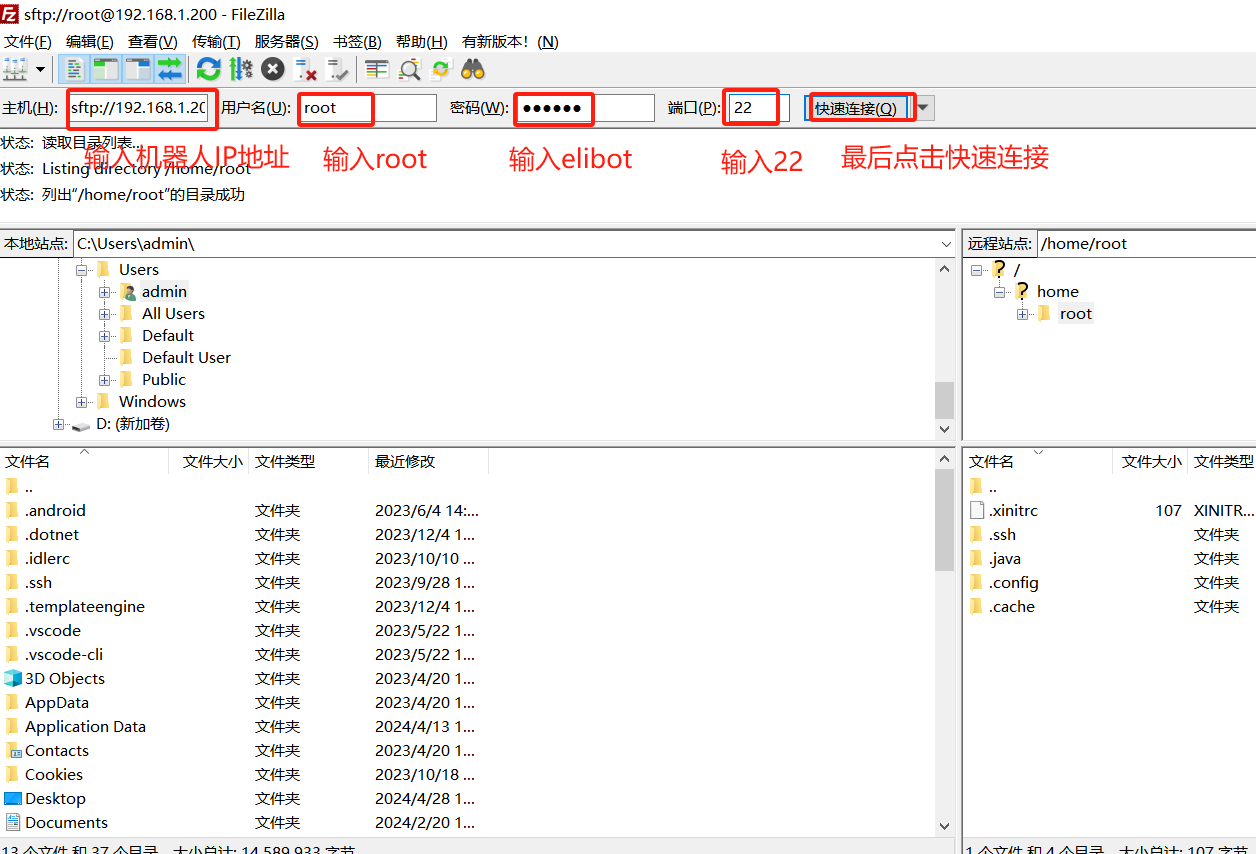Expand the Windows folder in local tree
The width and height of the screenshot is (1256, 854).
(81, 402)
